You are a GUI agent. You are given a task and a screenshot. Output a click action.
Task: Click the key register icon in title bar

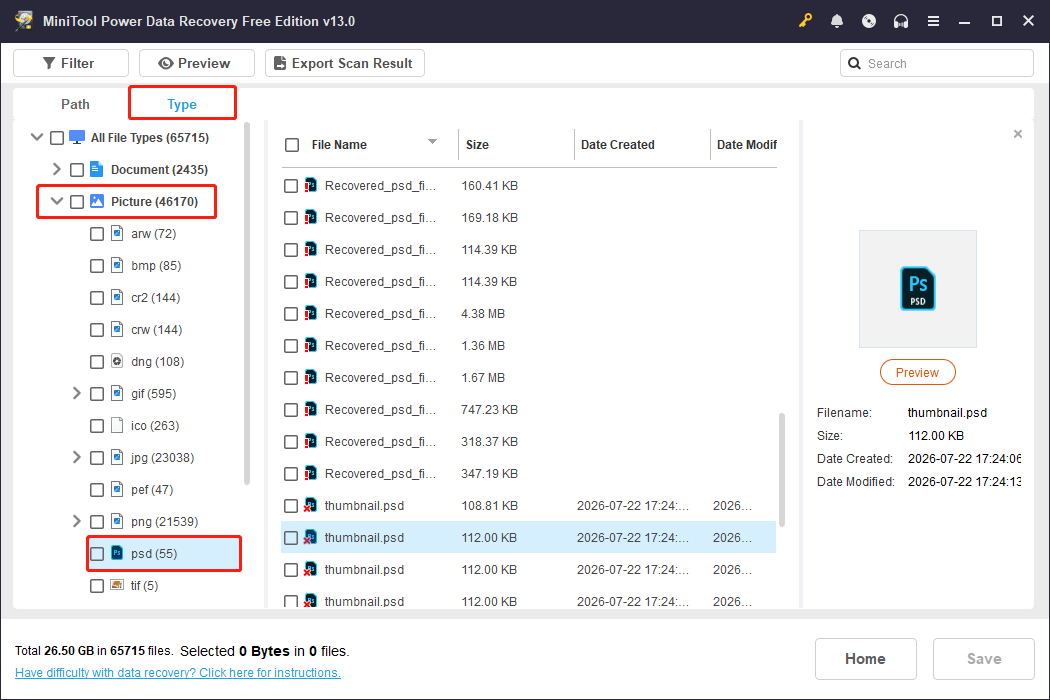(x=805, y=21)
